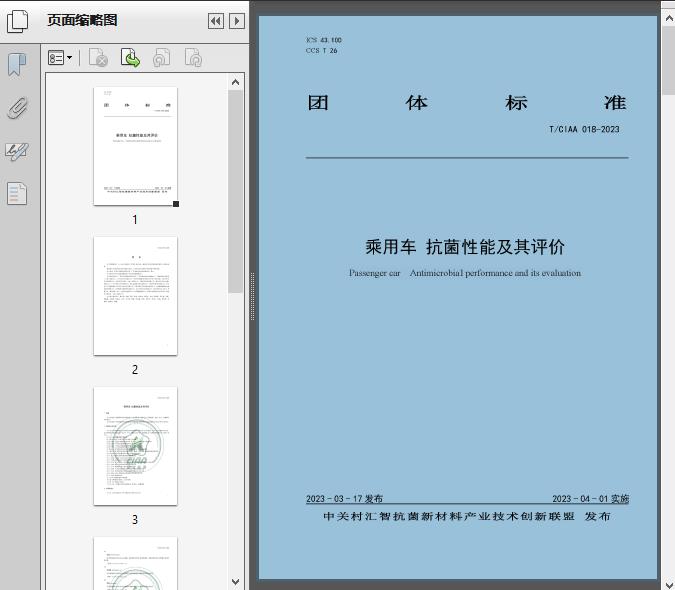The width and height of the screenshot is (675, 590).
Task: Click thumbnail 1 resize corner handle
Action: tap(176, 204)
